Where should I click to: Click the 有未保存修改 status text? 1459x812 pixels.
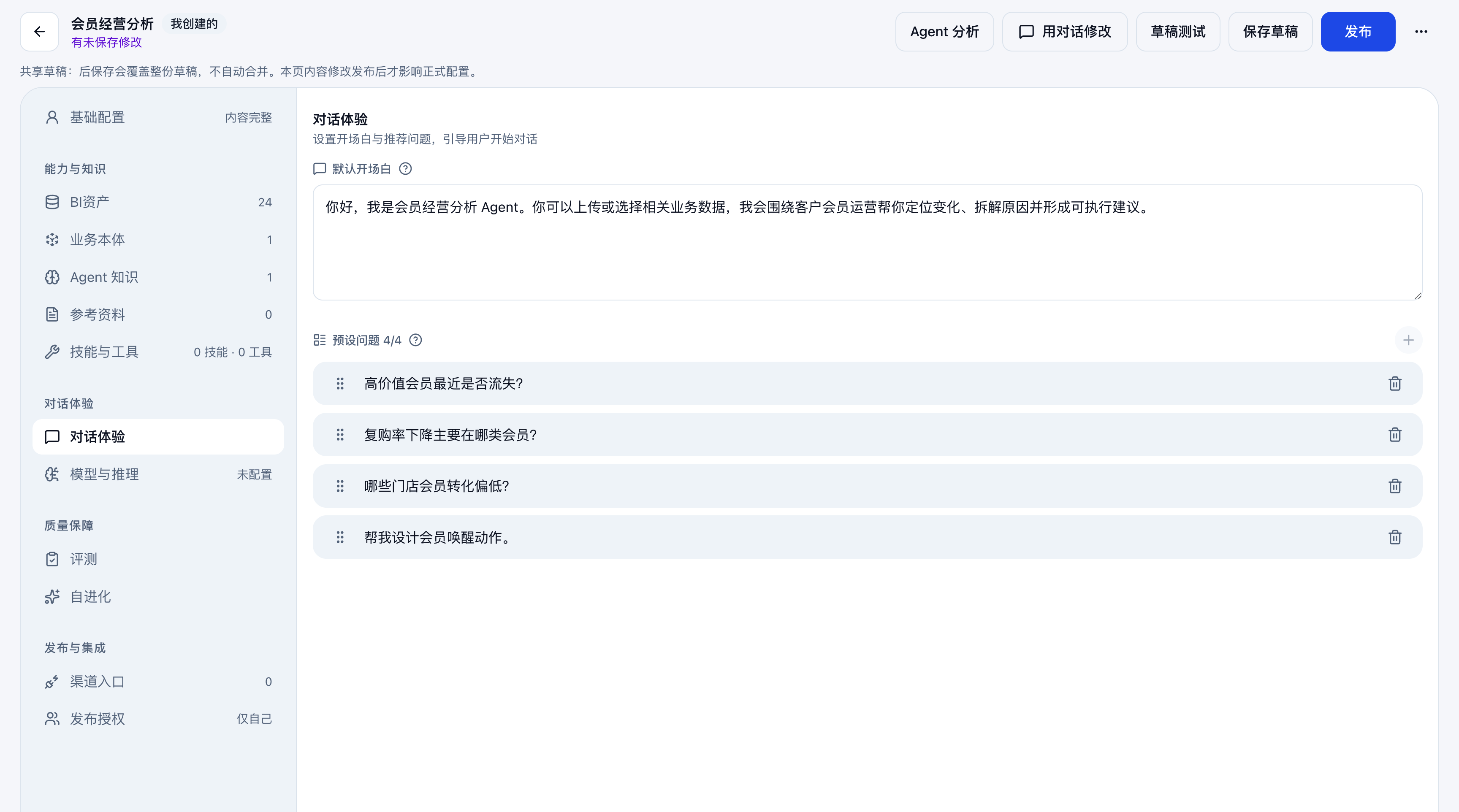click(x=106, y=43)
